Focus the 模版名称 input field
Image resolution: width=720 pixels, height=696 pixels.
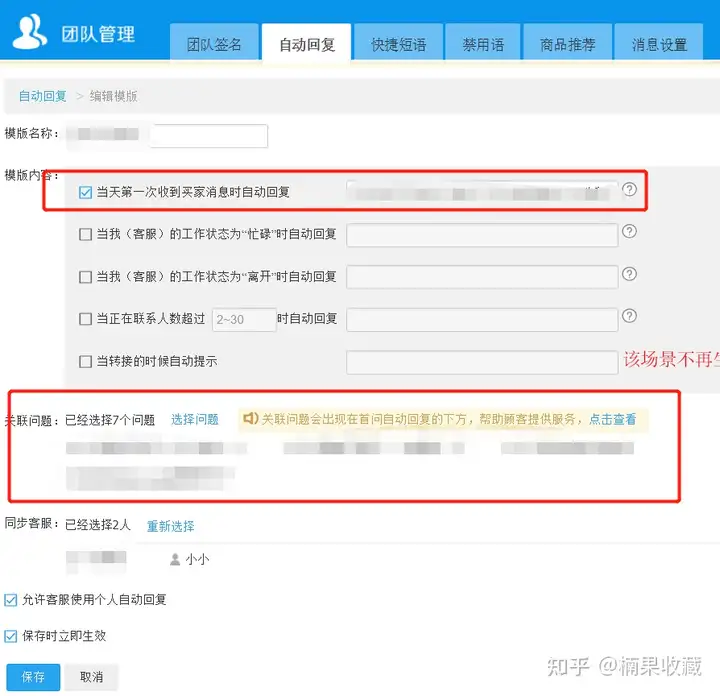(208, 136)
